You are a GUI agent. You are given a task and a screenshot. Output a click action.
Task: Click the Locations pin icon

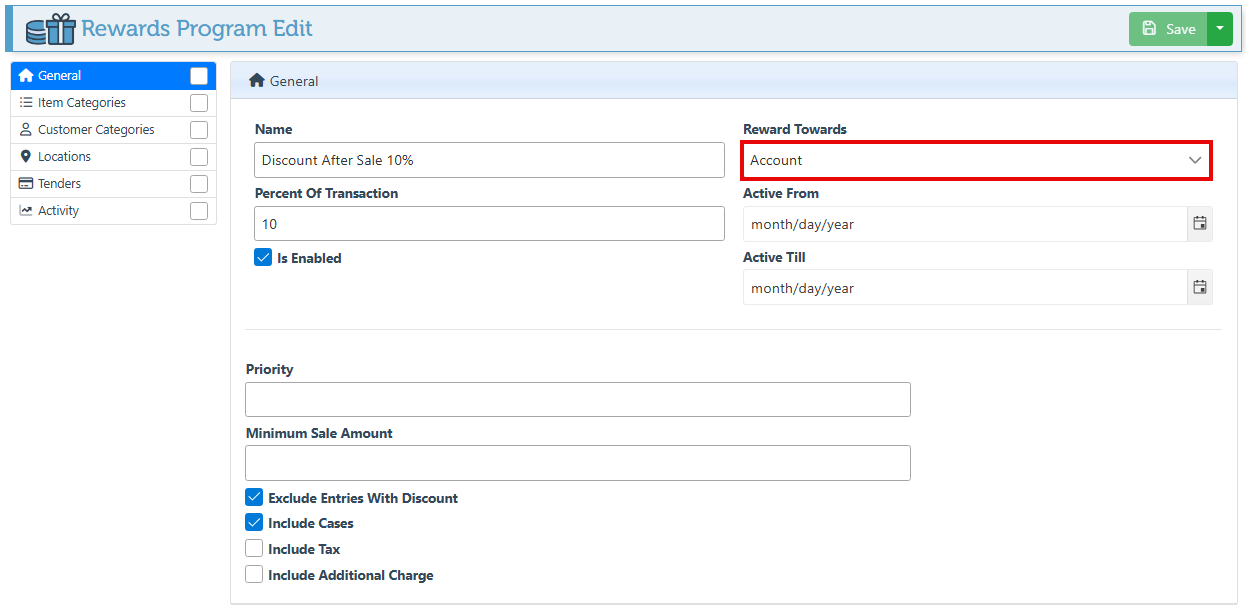tap(26, 156)
